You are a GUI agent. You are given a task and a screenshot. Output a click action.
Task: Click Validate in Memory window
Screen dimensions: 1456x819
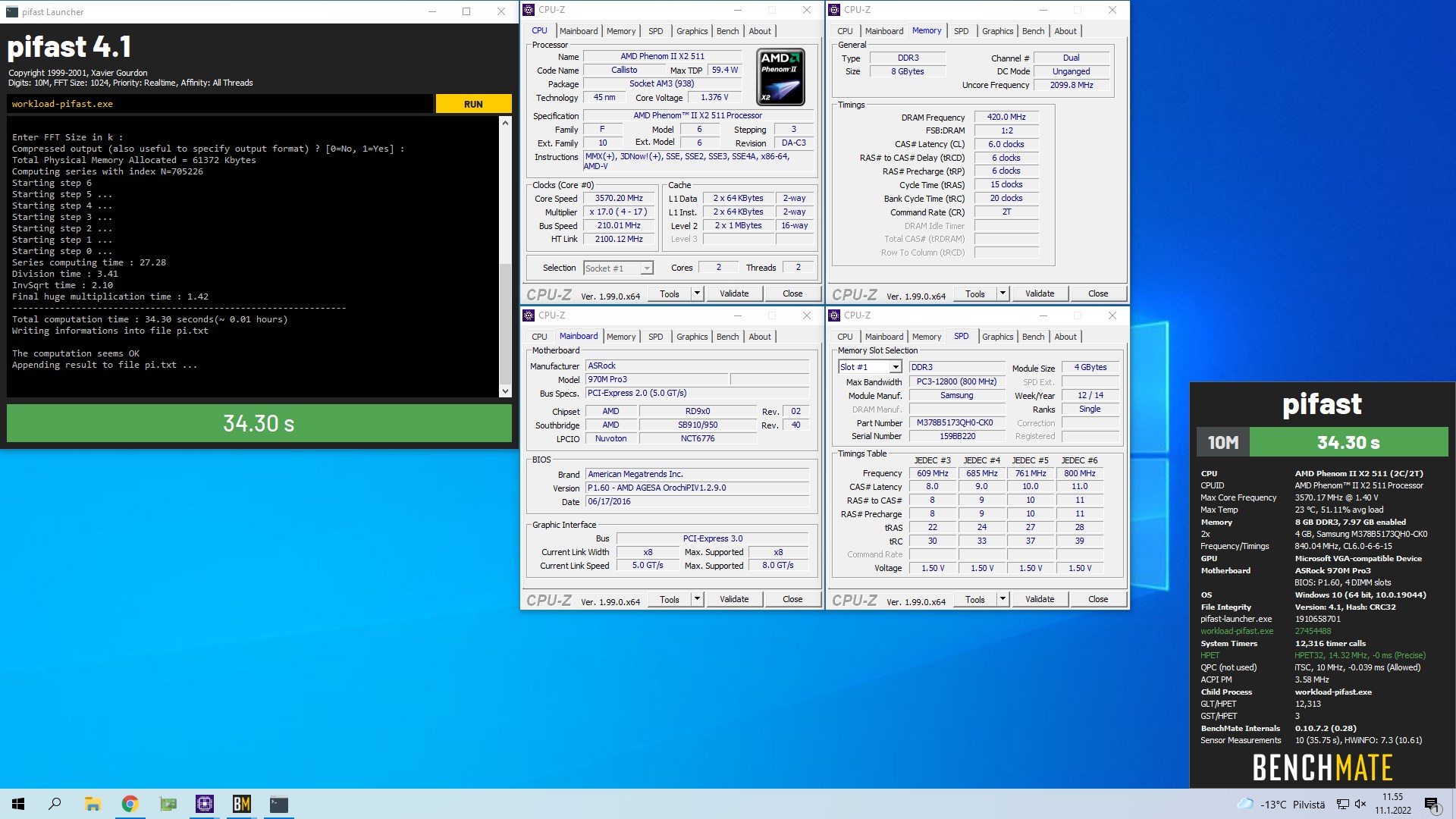click(1040, 293)
